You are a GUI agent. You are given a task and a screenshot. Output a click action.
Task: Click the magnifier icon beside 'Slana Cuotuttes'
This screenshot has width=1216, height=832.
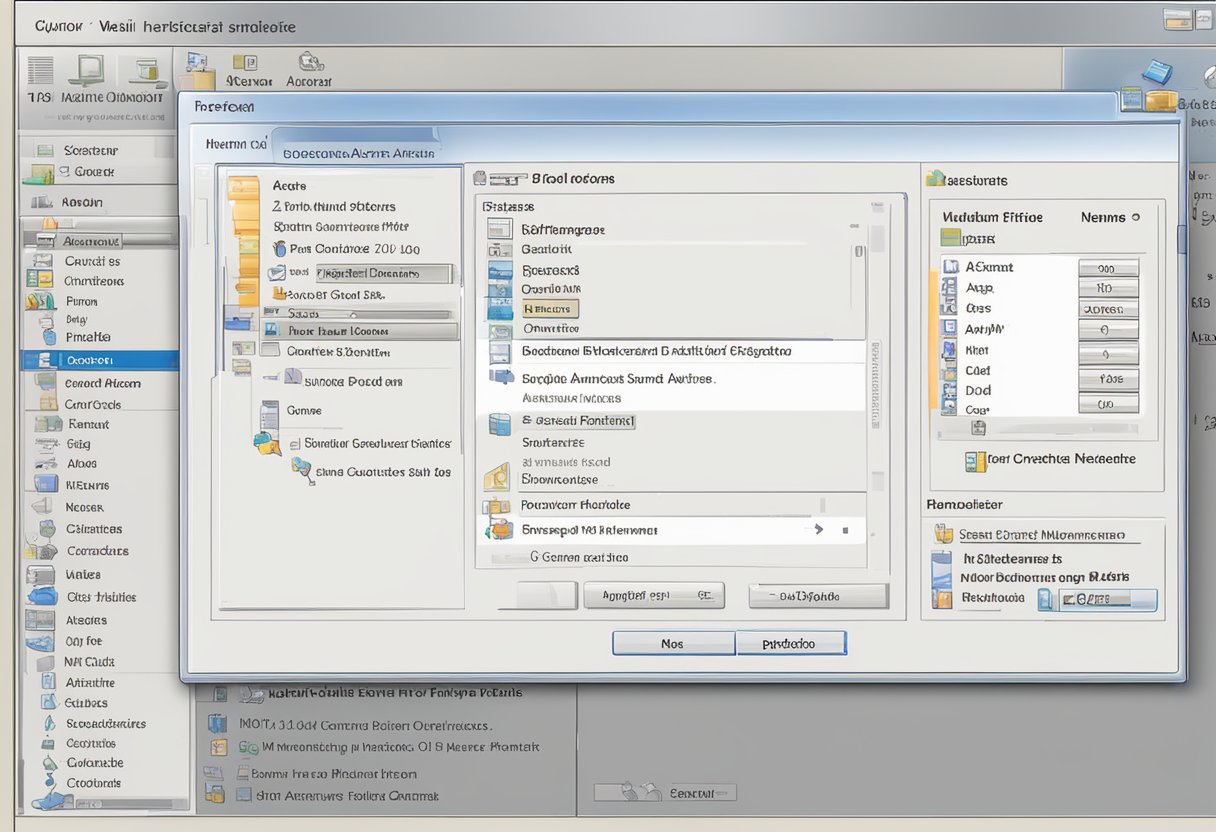pyautogui.click(x=301, y=468)
